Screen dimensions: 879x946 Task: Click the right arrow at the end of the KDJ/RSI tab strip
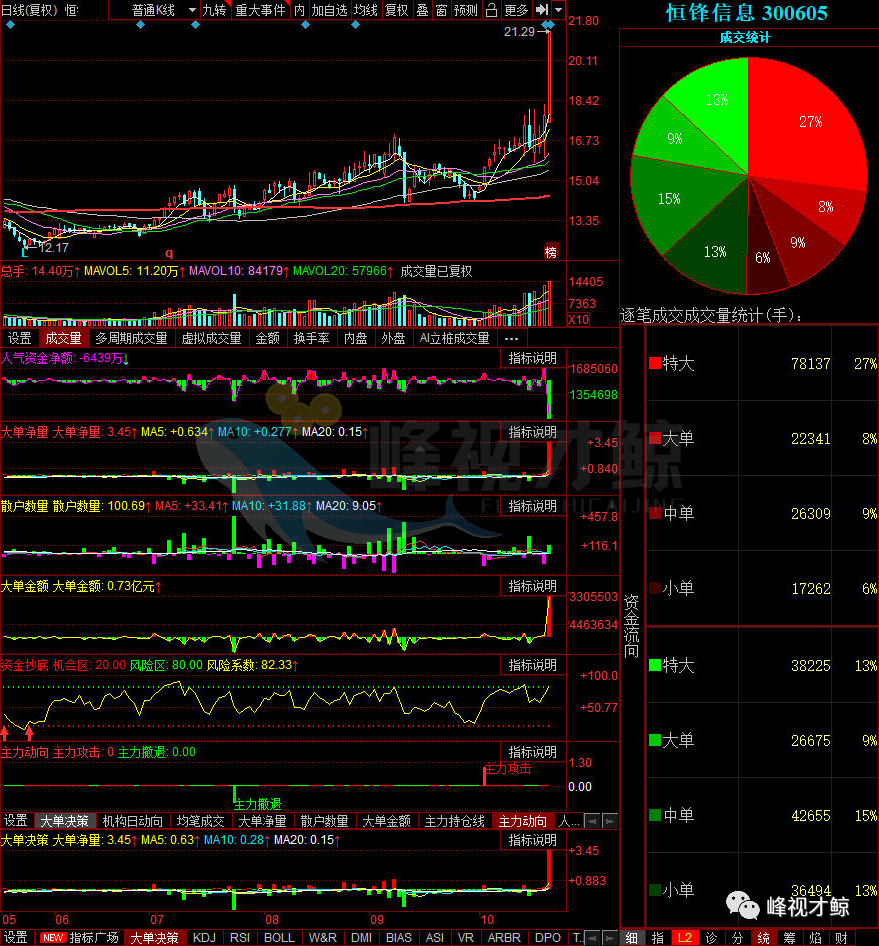(x=610, y=938)
